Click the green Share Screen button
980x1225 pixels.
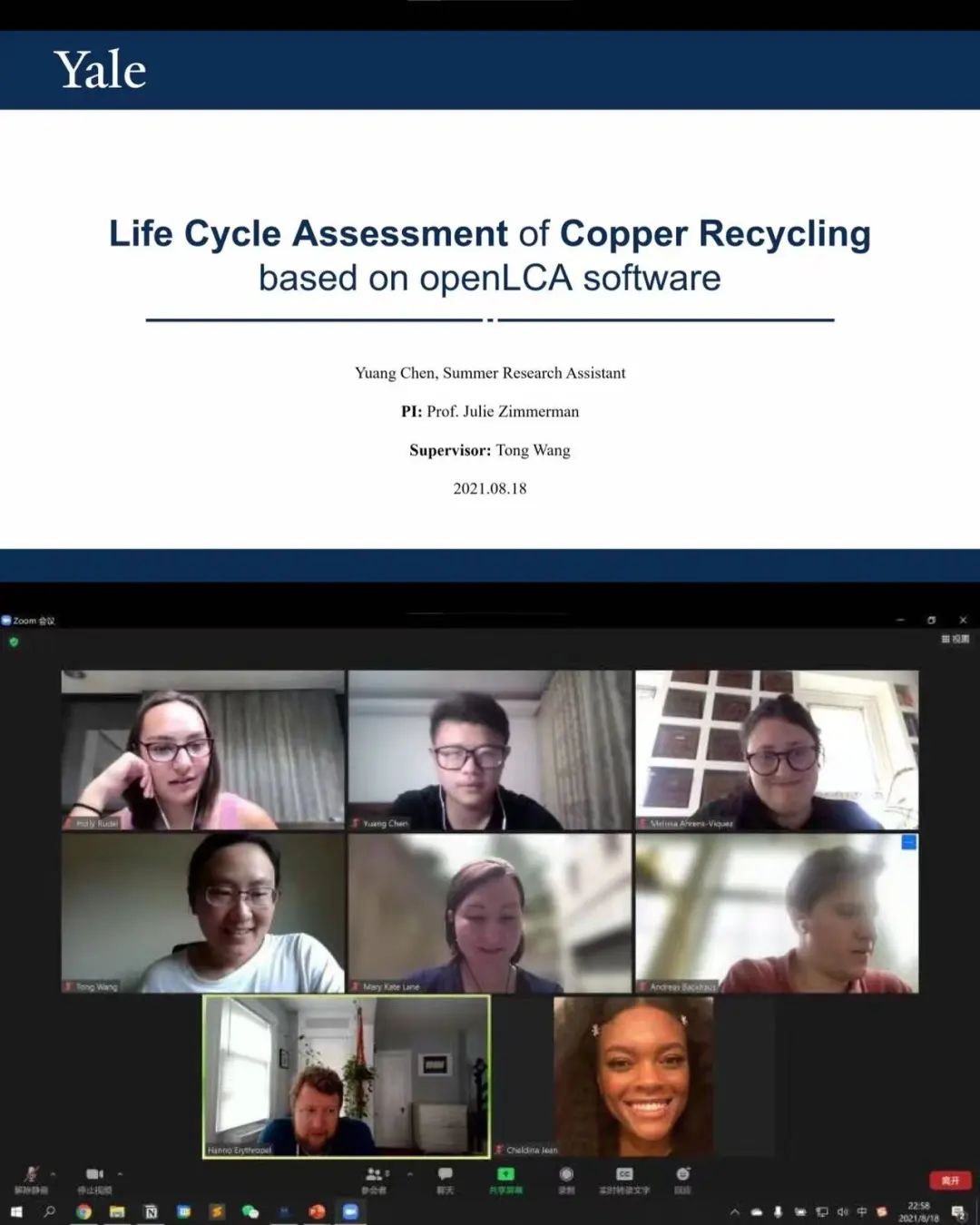[505, 1177]
